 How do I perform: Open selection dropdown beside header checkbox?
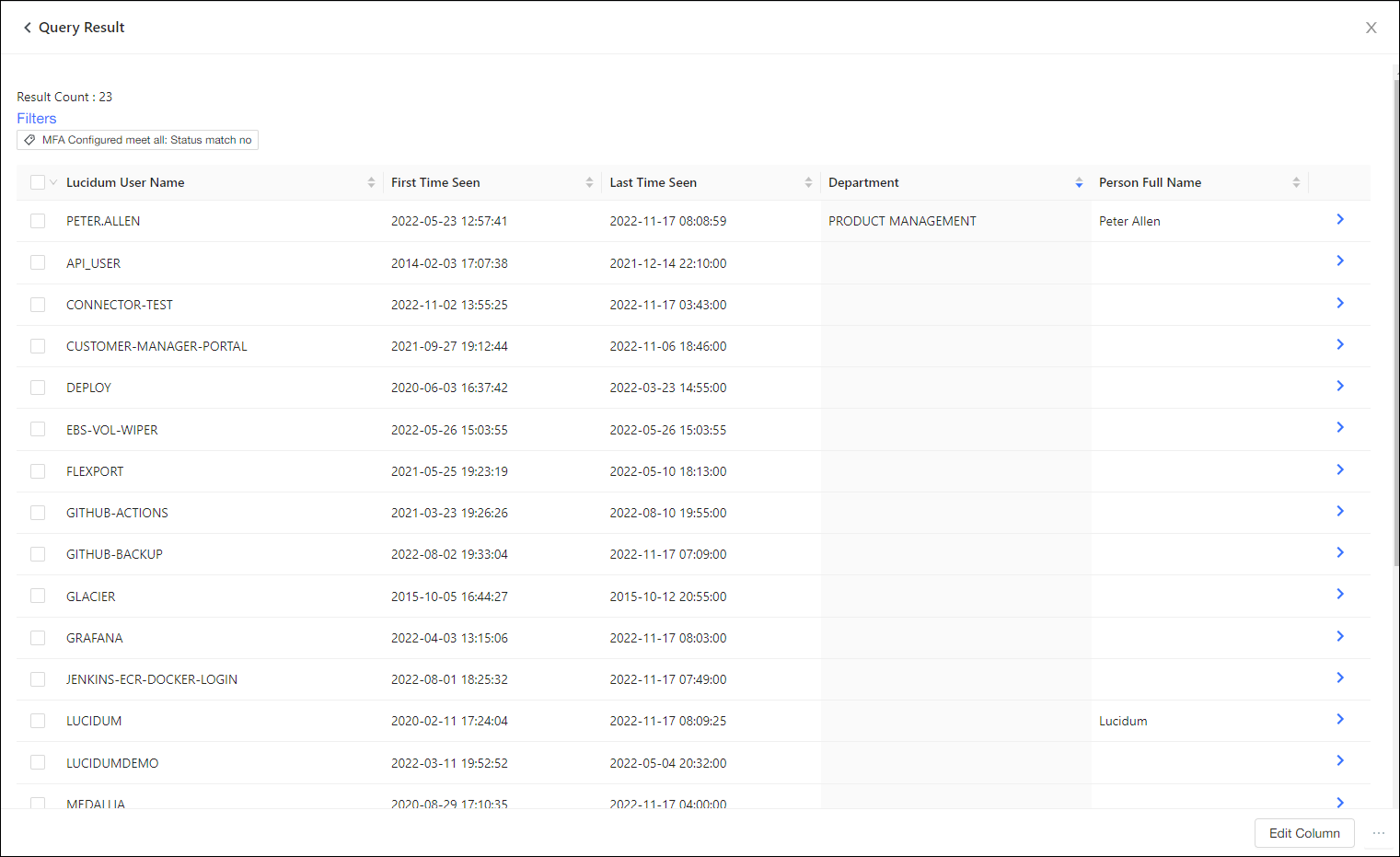pos(53,182)
